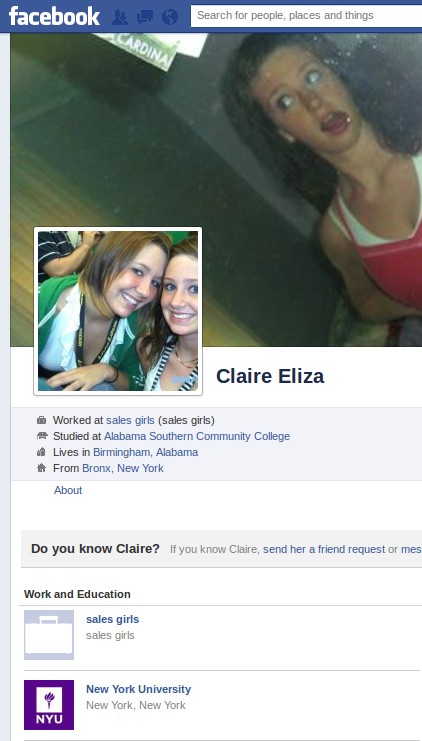Viewport: 422px width, 741px height.
Task: Open the messages icon in header
Action: point(145,17)
